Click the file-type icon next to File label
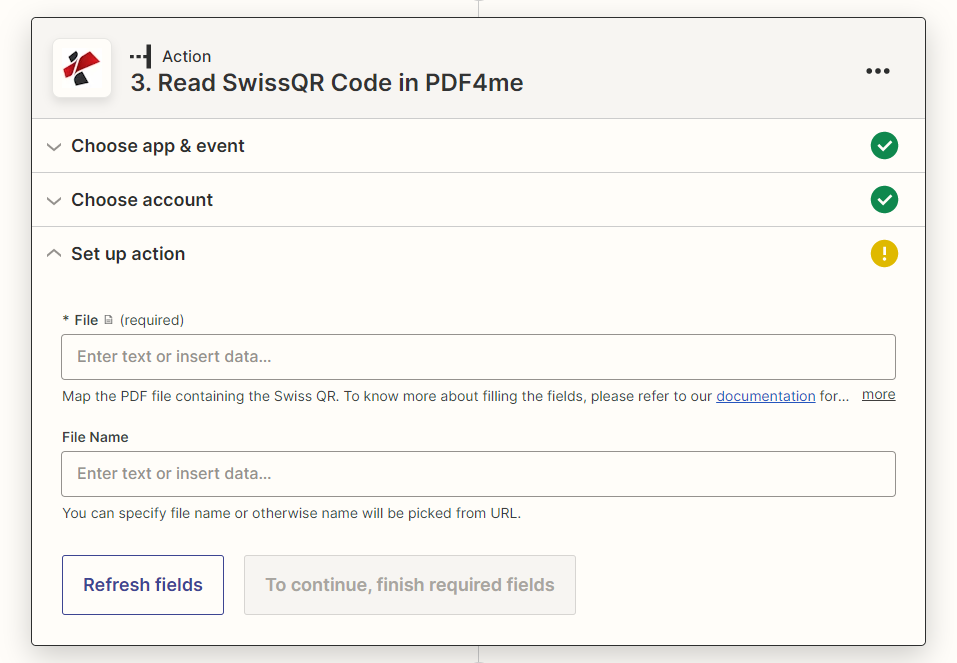957x663 pixels. tap(108, 320)
